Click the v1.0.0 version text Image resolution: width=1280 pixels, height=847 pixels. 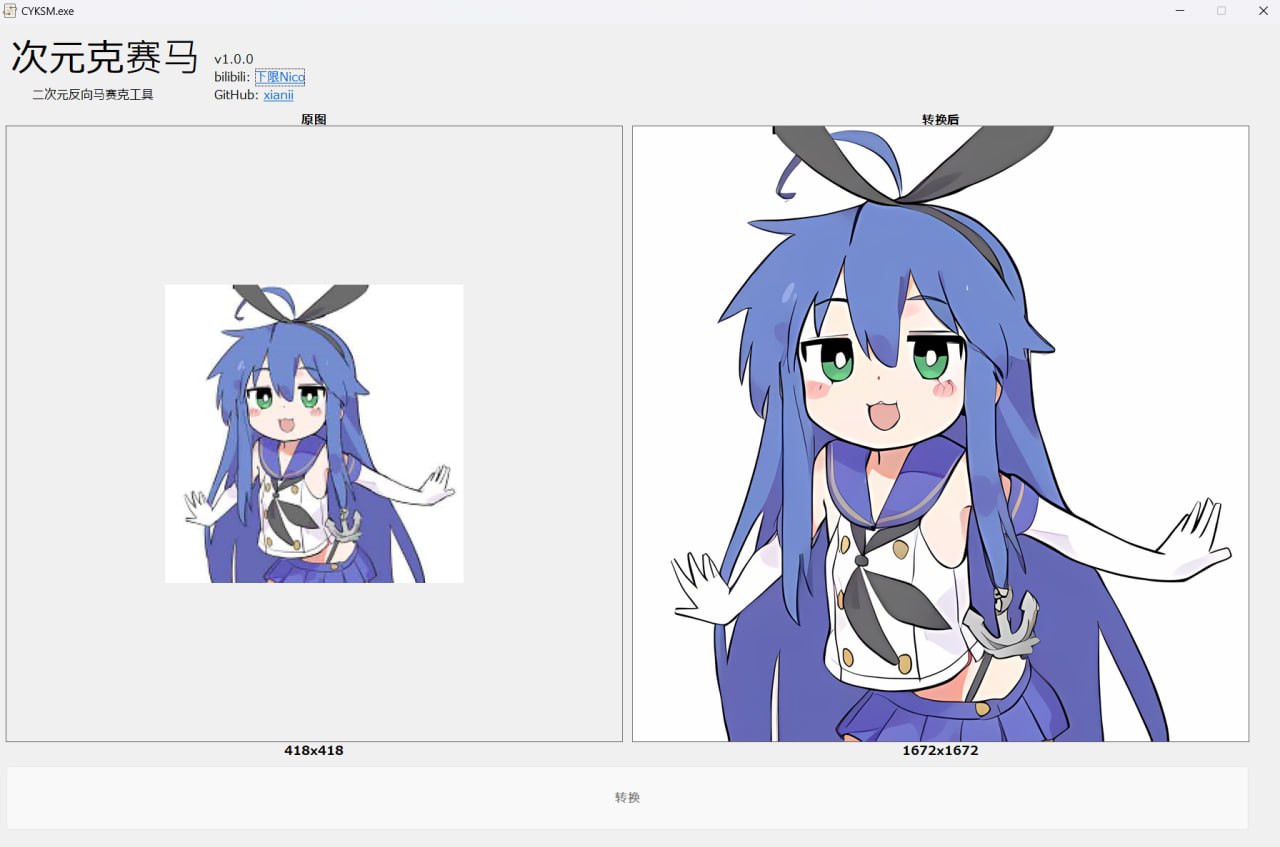tap(234, 59)
